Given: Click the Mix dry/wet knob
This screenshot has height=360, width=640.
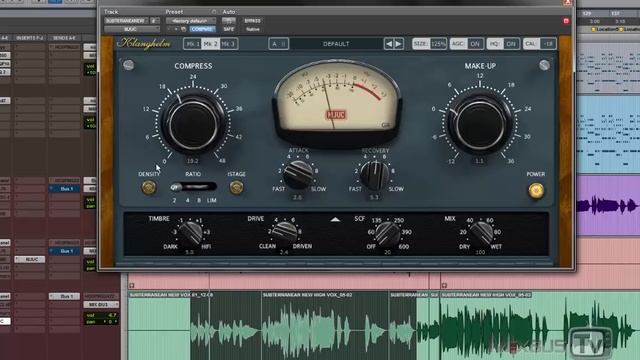Looking at the screenshot, I should pyautogui.click(x=482, y=233).
